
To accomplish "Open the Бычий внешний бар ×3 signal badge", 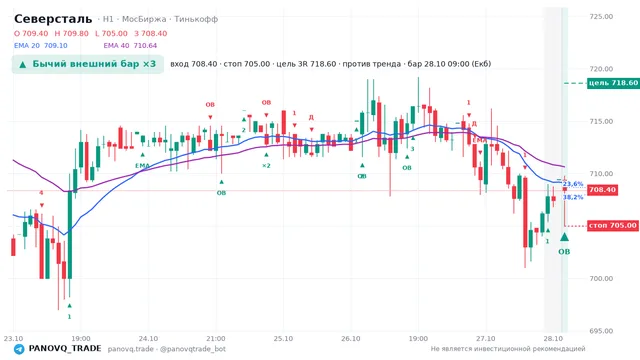I will (88, 64).
